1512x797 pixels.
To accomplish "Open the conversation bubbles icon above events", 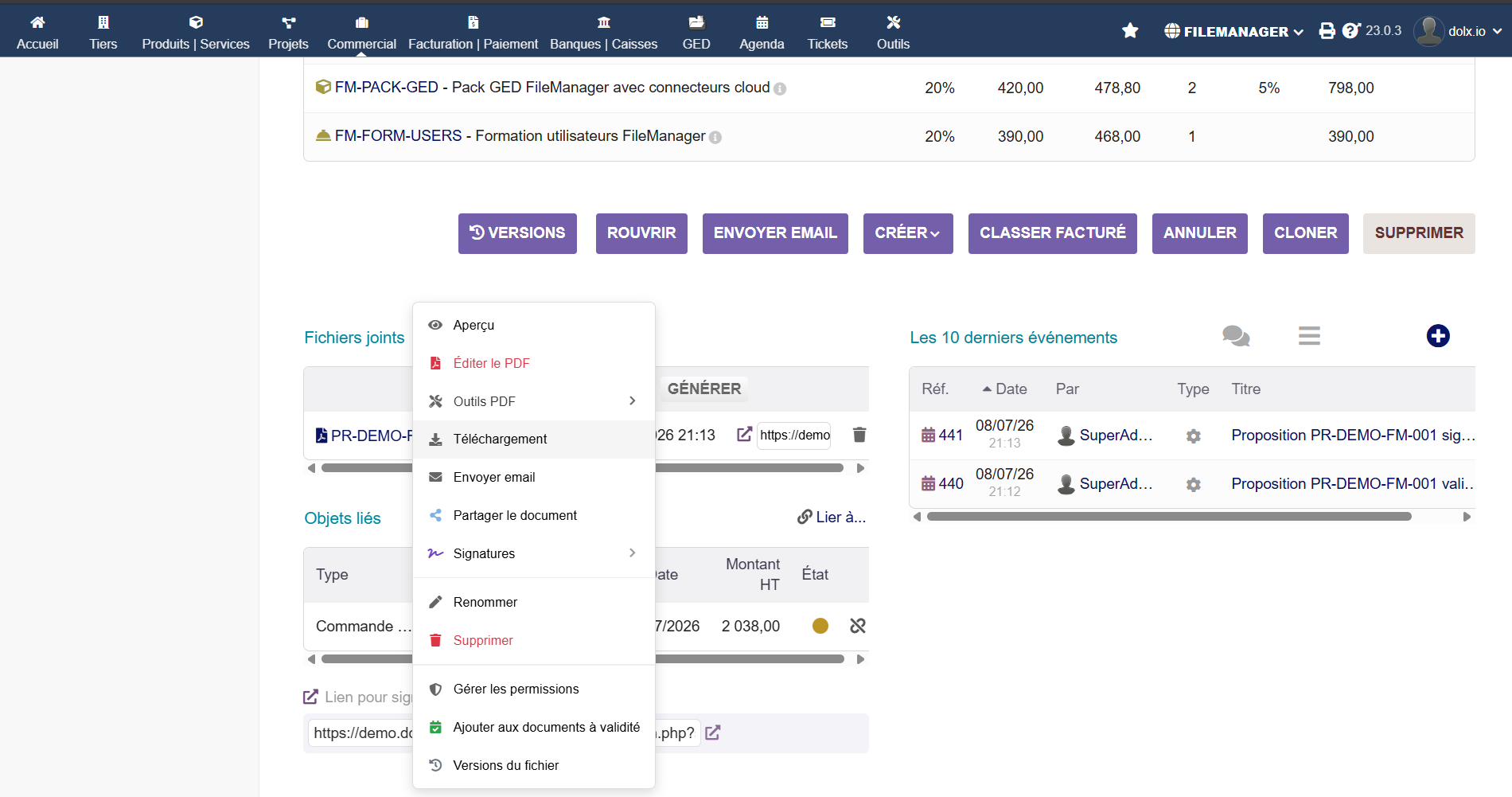I will click(x=1236, y=336).
